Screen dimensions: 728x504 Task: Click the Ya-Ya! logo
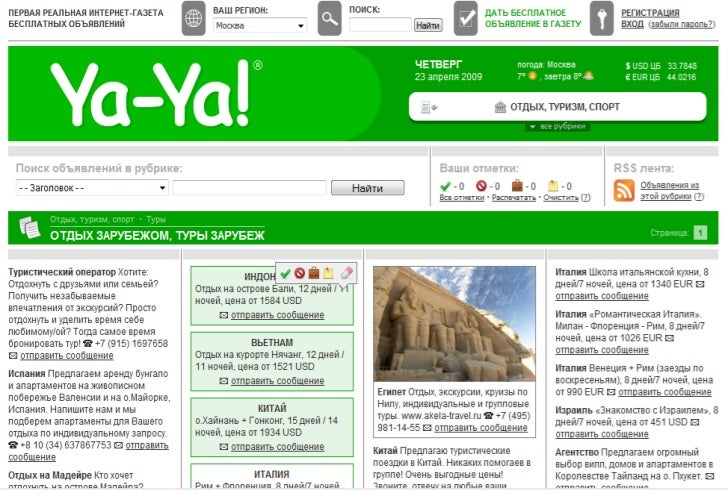[x=156, y=94]
